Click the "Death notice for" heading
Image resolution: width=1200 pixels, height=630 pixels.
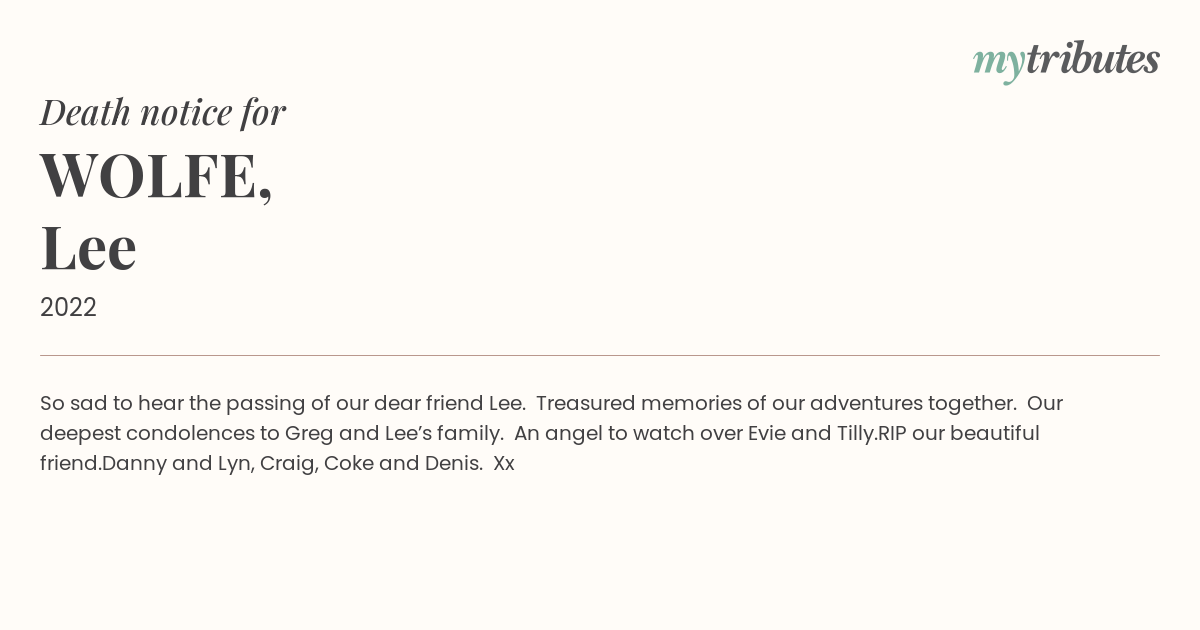coord(163,112)
